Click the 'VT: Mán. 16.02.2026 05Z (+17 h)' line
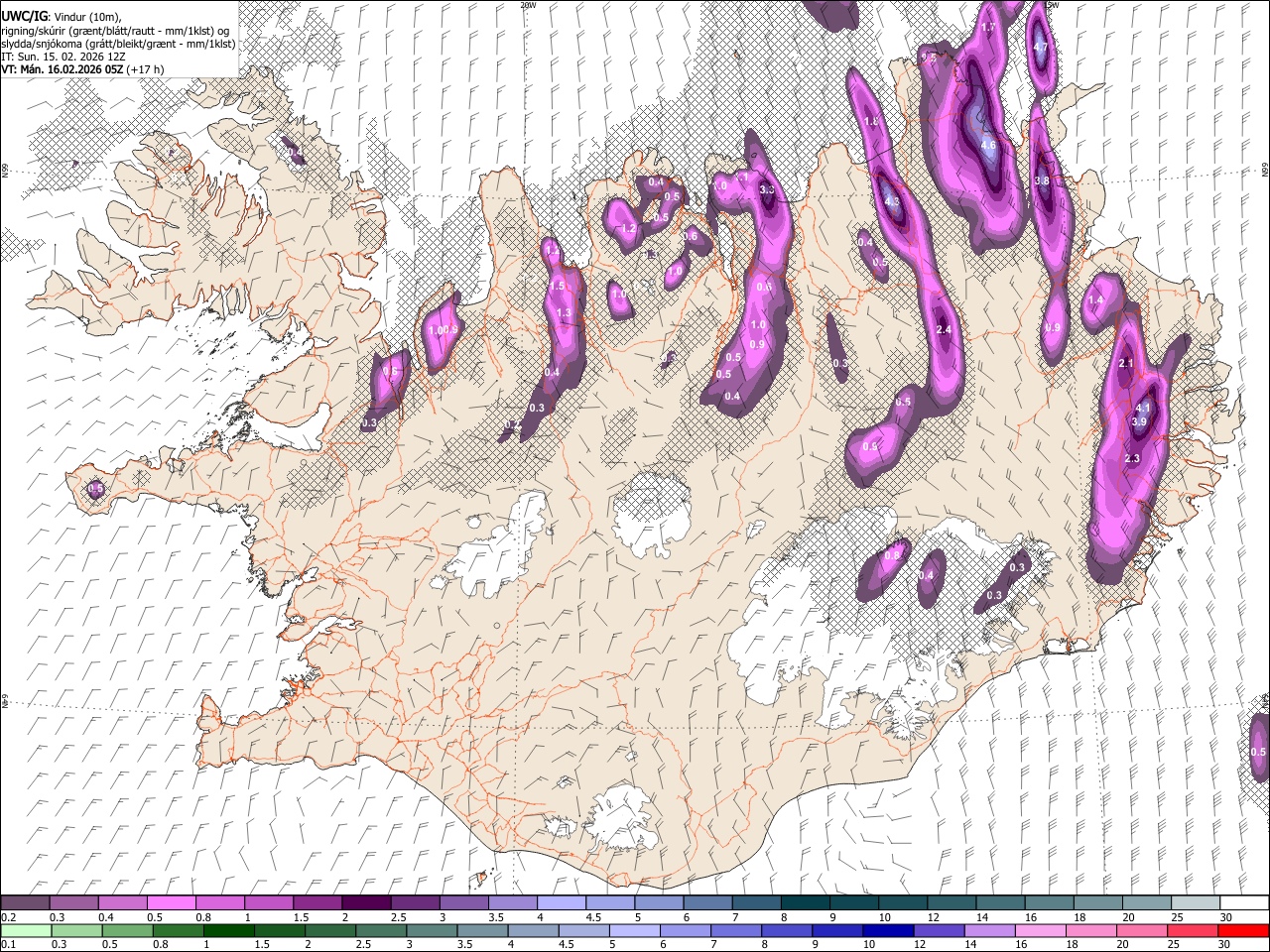Screen dimensions: 1270x952 [82, 69]
